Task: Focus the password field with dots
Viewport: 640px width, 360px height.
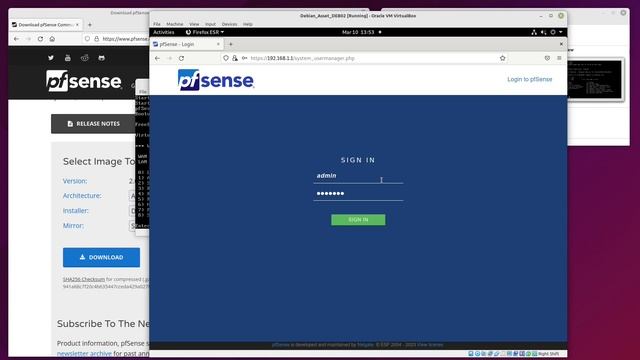Action: coord(358,193)
